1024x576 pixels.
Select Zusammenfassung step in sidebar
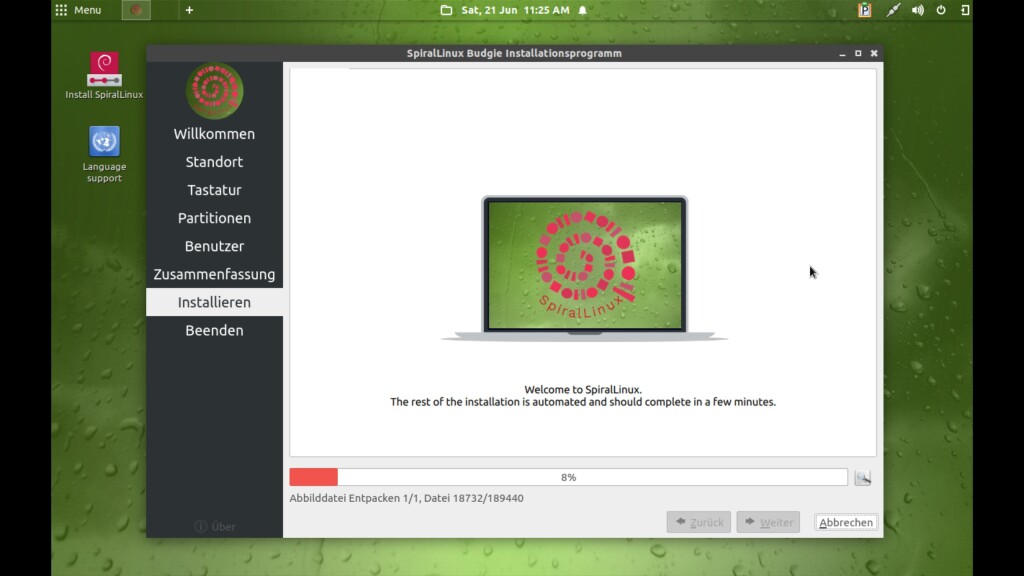click(x=214, y=274)
